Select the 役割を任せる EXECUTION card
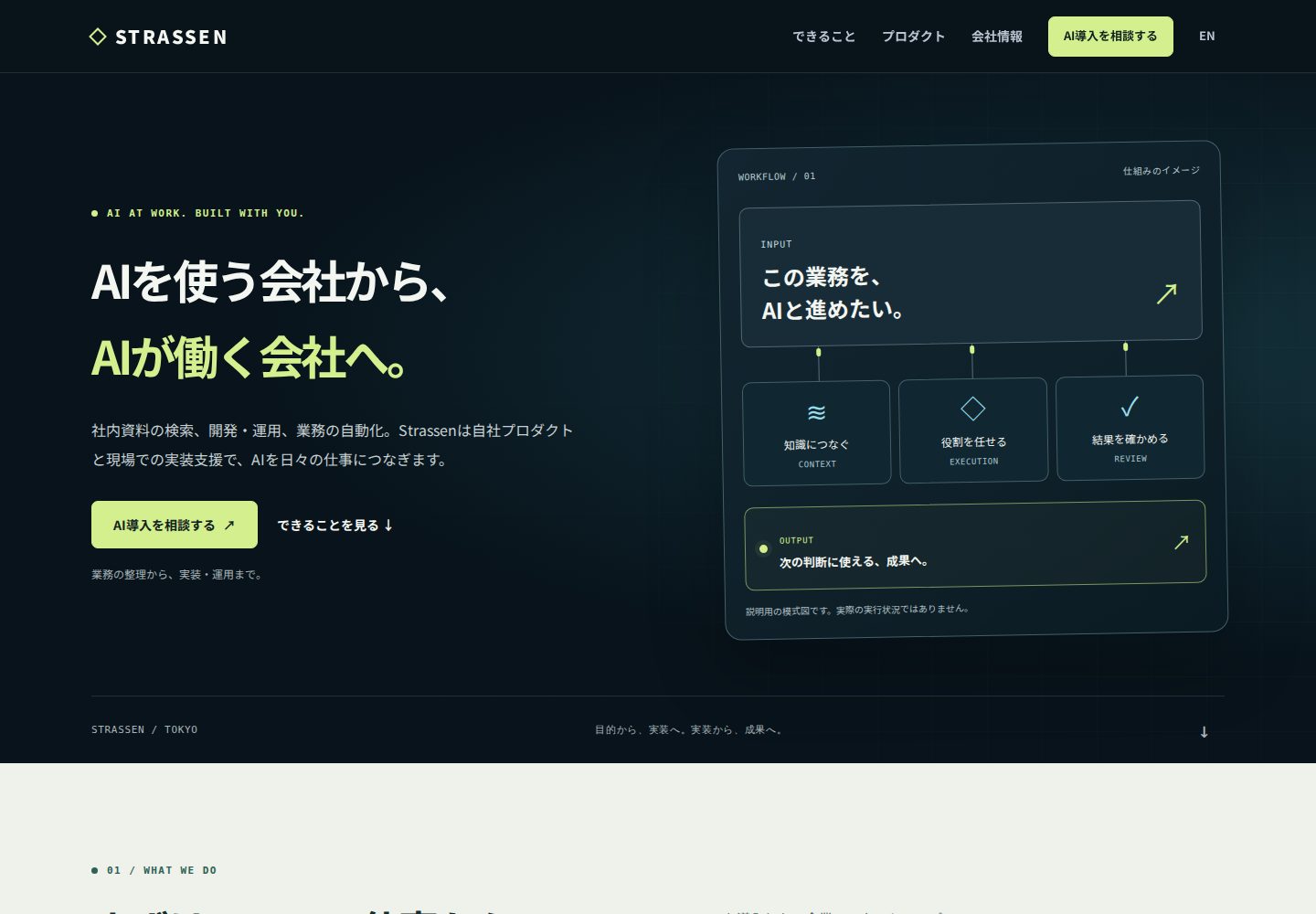Viewport: 1316px width, 914px height. (973, 430)
